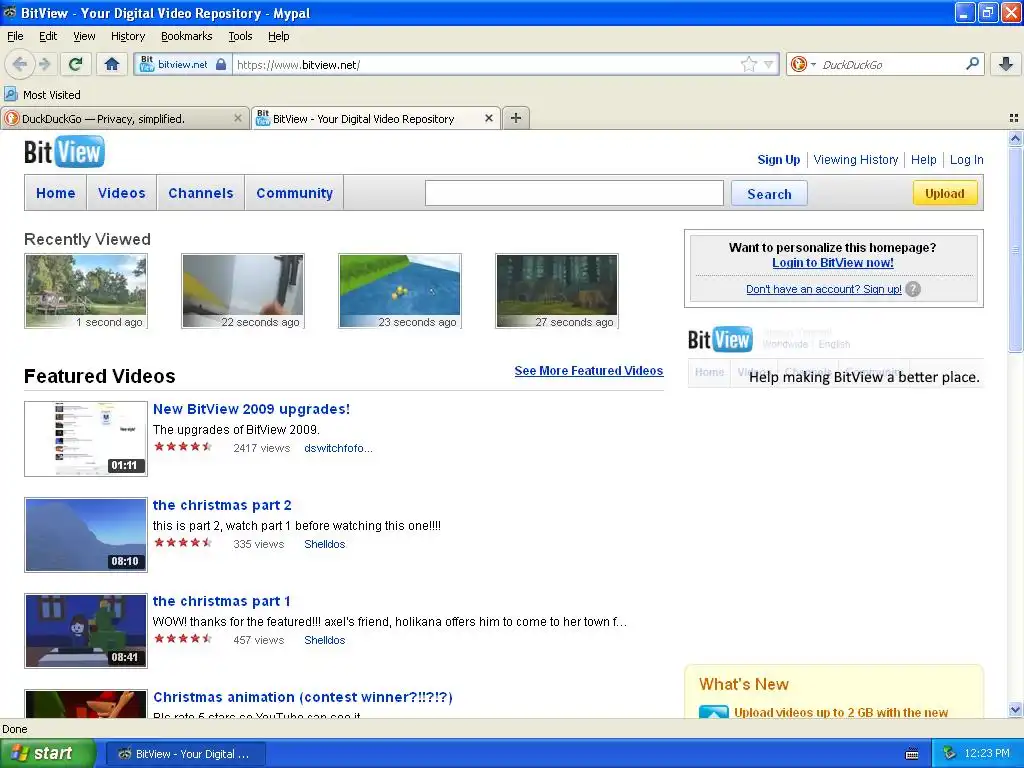Open Christmas animation contest winner video

[302, 697]
